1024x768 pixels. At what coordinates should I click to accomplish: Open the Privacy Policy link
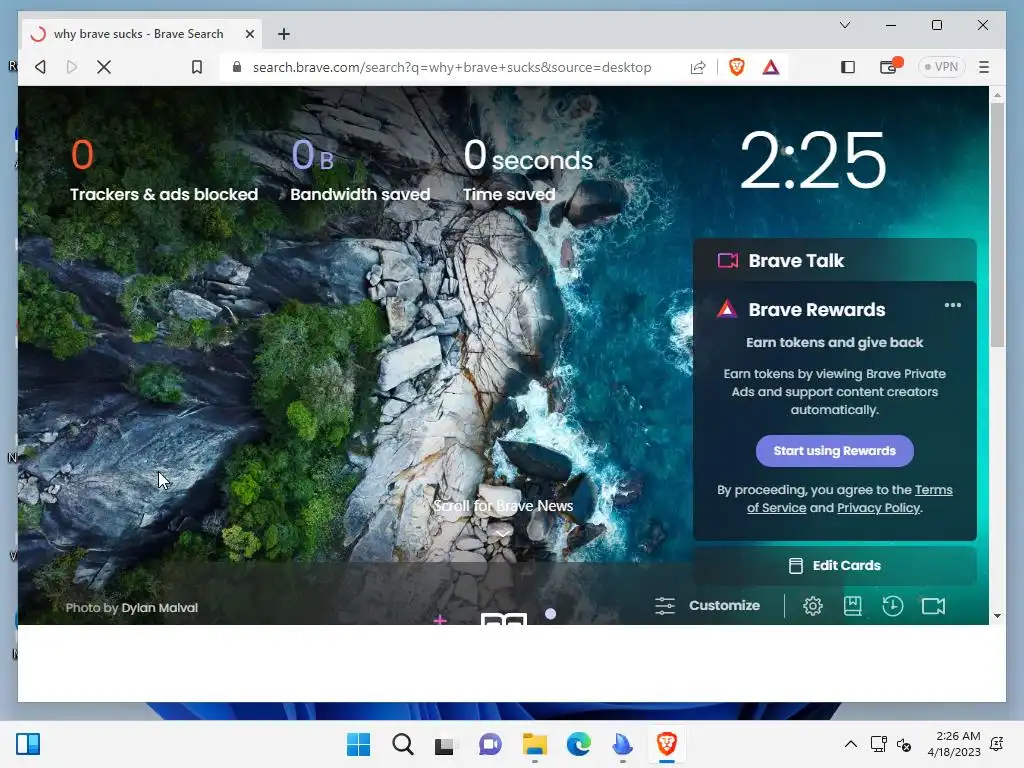click(x=878, y=507)
